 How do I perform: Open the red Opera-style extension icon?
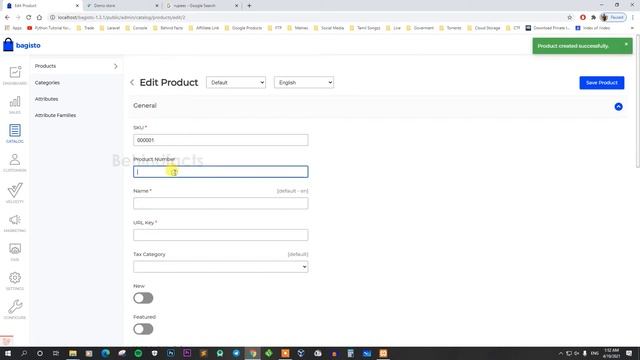point(583,18)
